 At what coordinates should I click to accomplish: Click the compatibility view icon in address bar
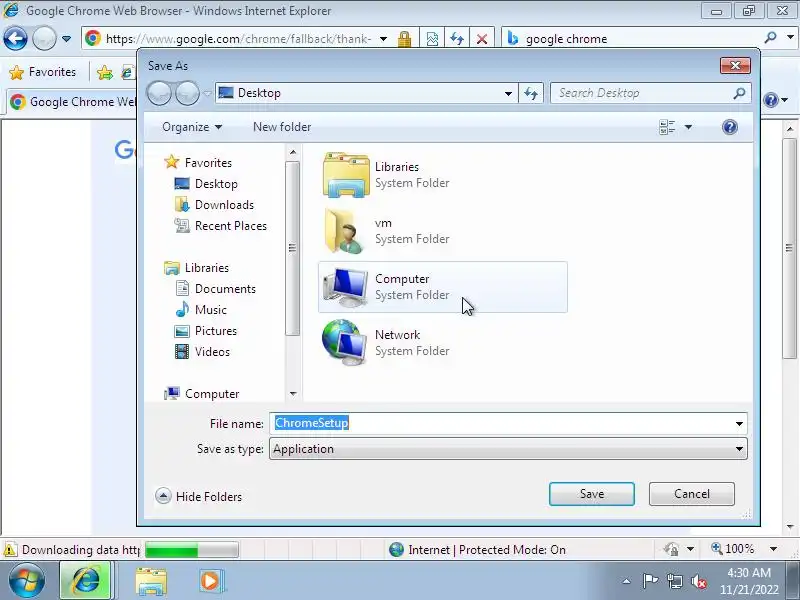432,39
